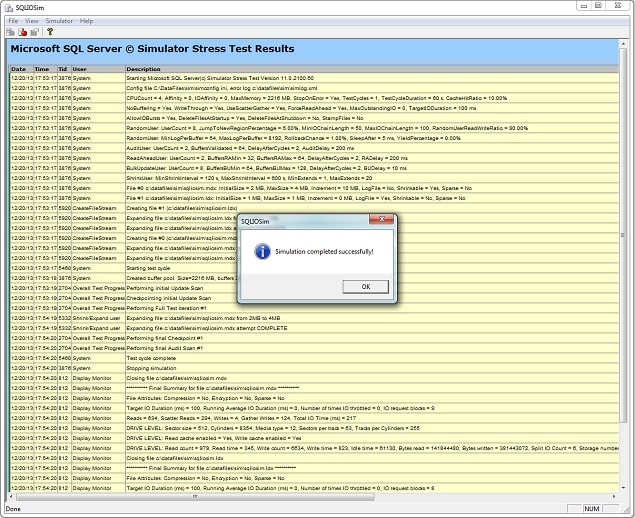635x518 pixels.
Task: Select the 'Test cycle complete' row
Action: 314,358
